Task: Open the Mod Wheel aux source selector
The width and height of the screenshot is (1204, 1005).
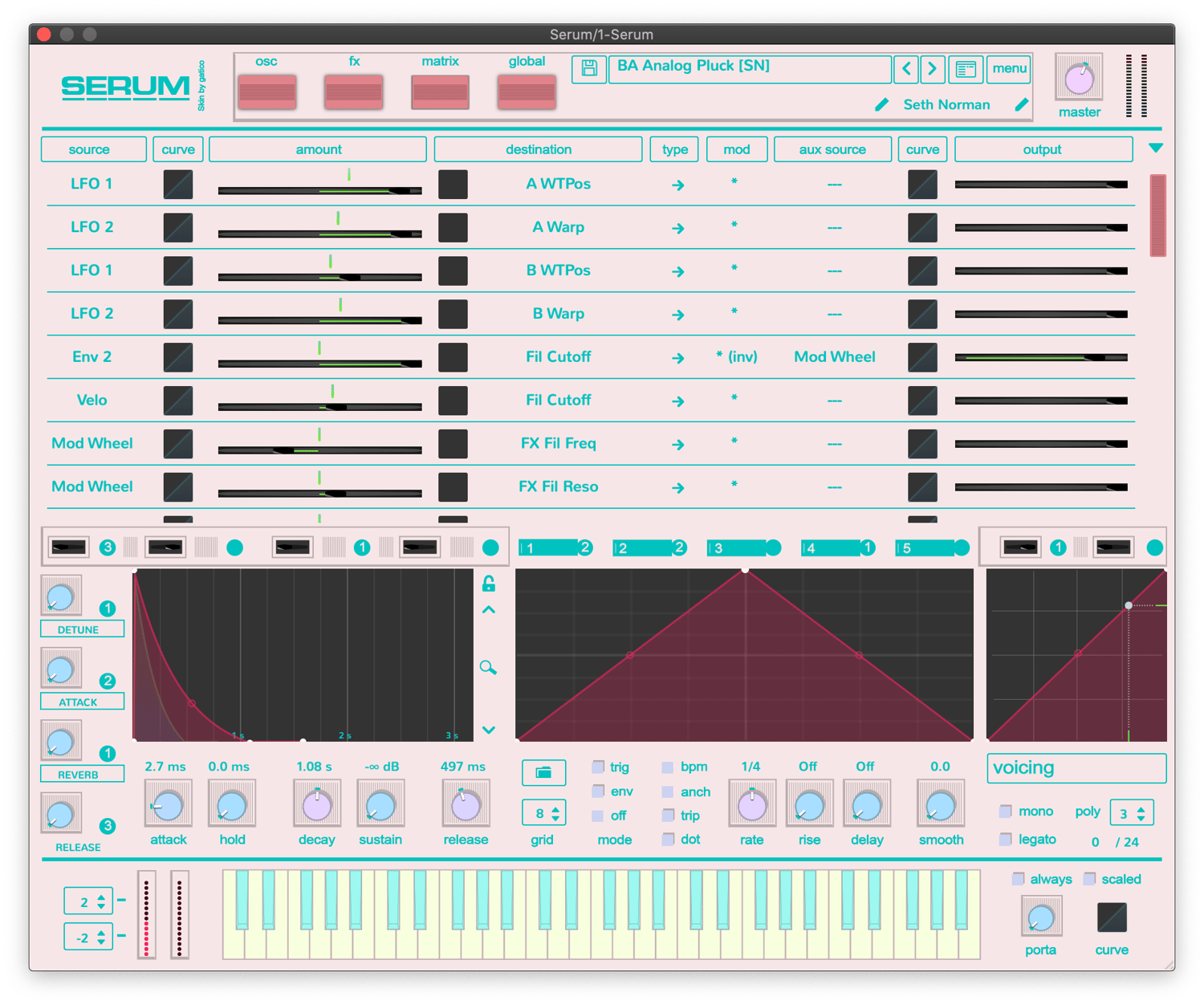Action: [835, 357]
